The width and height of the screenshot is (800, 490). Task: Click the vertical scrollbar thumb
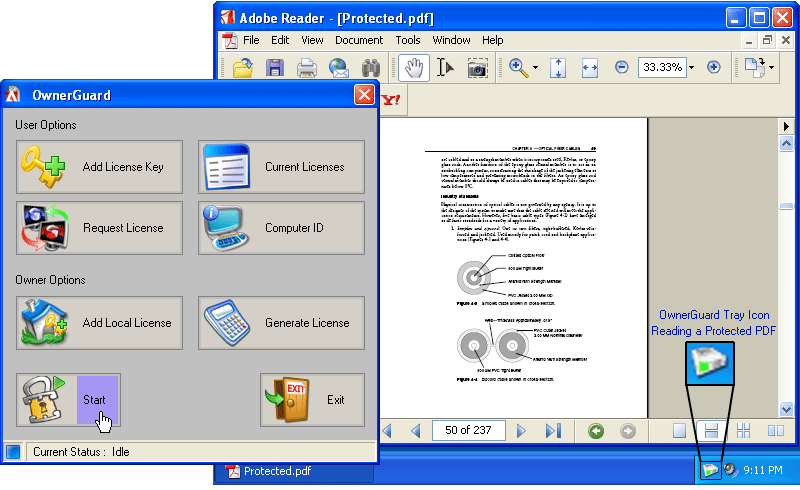point(786,206)
